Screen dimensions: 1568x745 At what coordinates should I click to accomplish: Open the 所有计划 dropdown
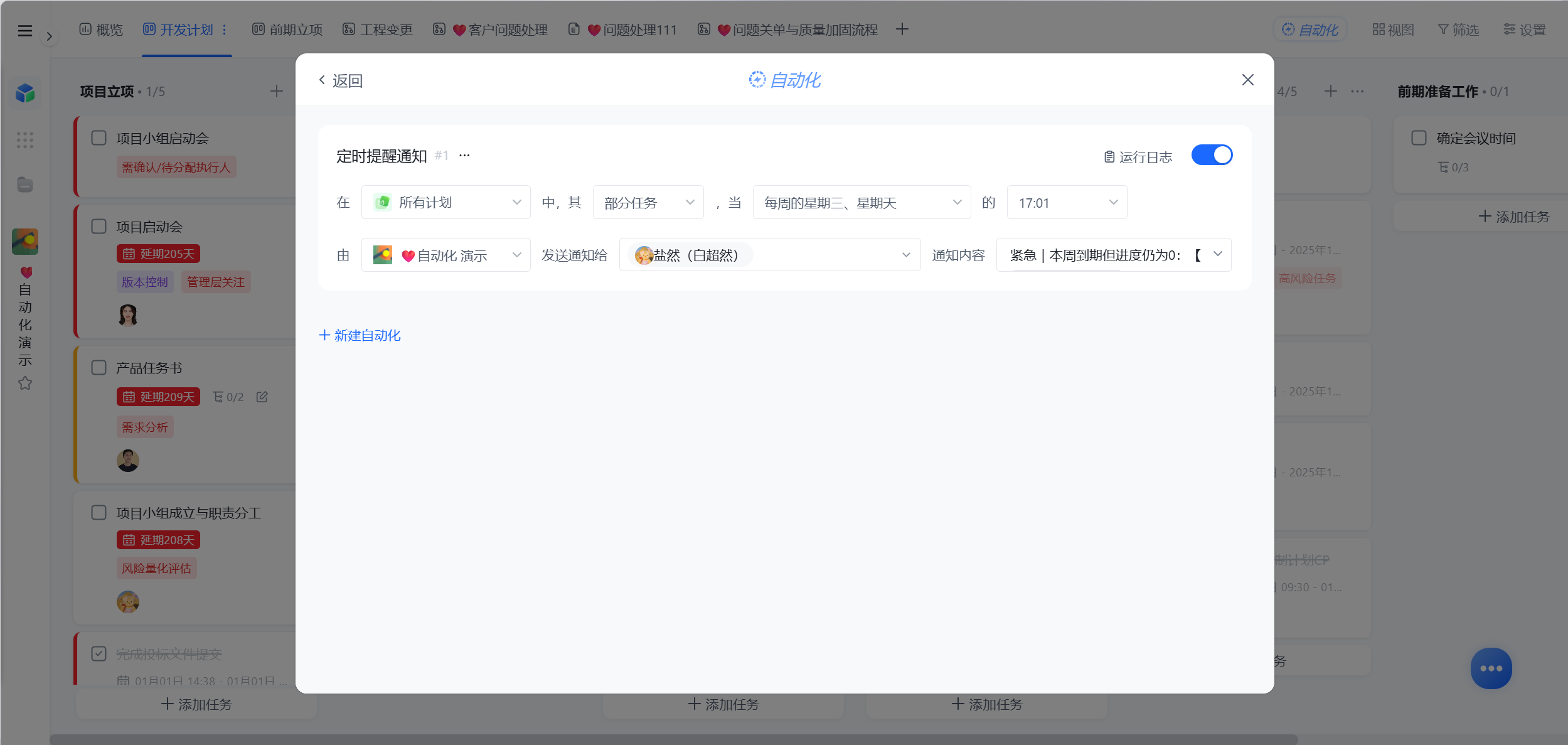(446, 202)
